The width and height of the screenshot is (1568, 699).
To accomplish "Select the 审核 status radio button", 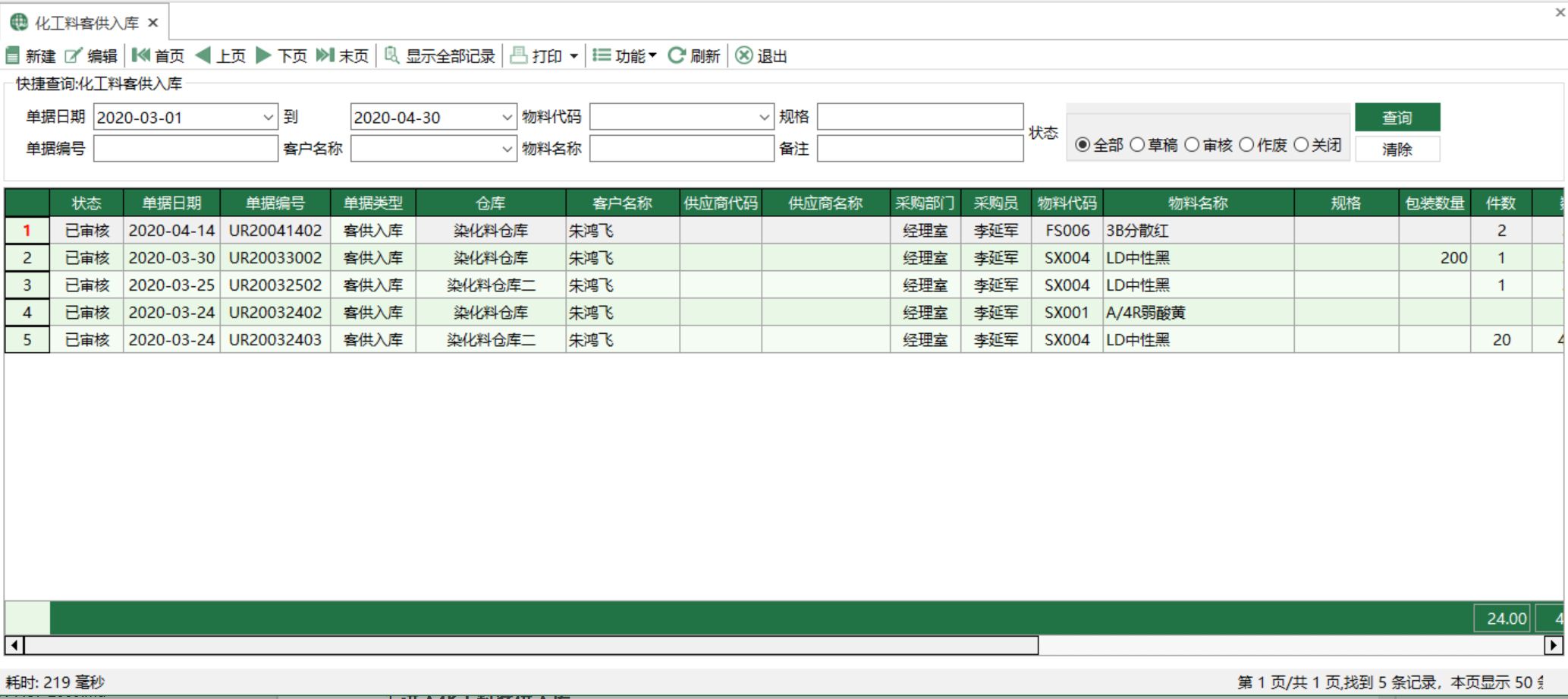I will click(1192, 144).
